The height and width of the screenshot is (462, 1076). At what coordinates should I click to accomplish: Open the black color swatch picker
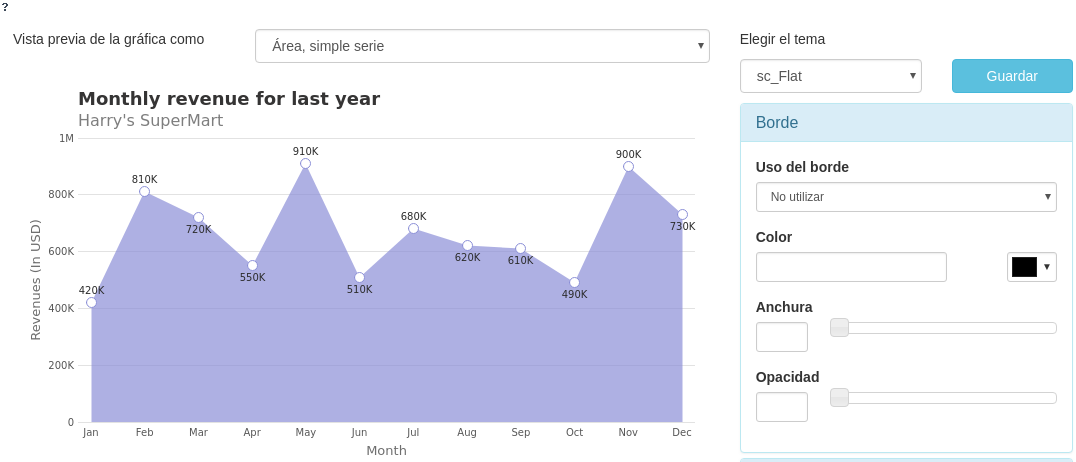(1031, 267)
